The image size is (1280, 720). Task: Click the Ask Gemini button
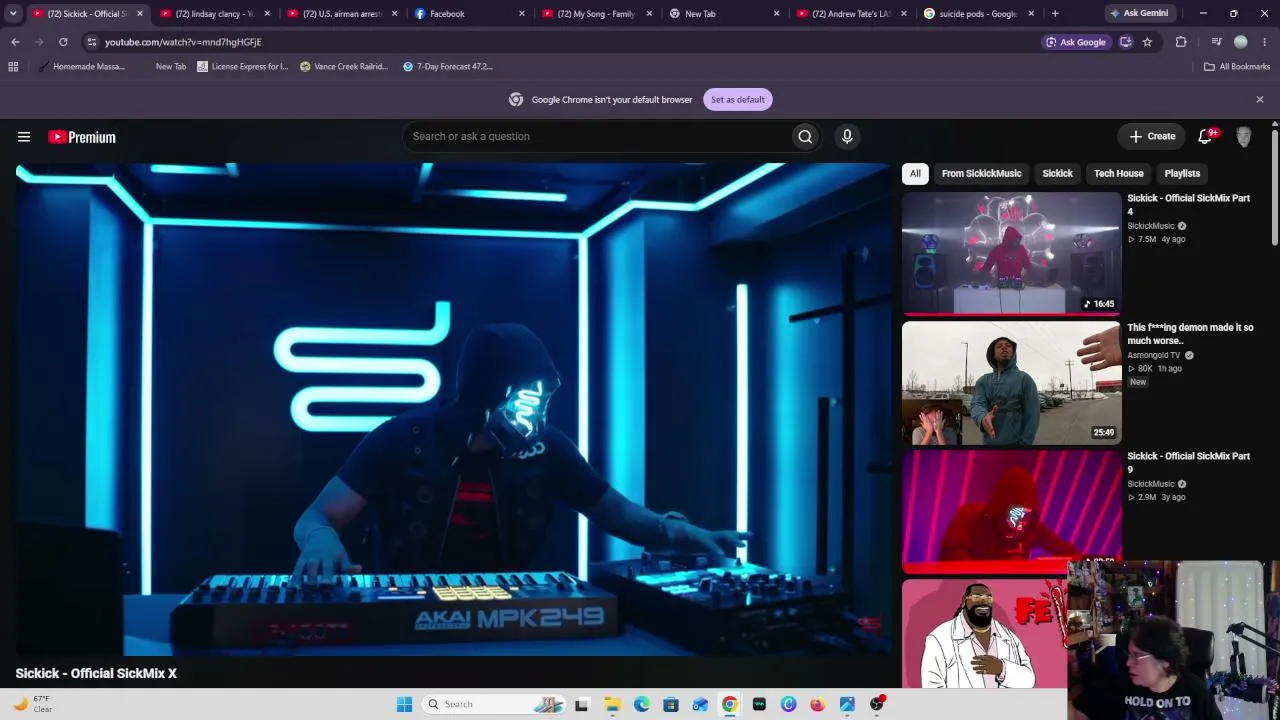(1138, 14)
